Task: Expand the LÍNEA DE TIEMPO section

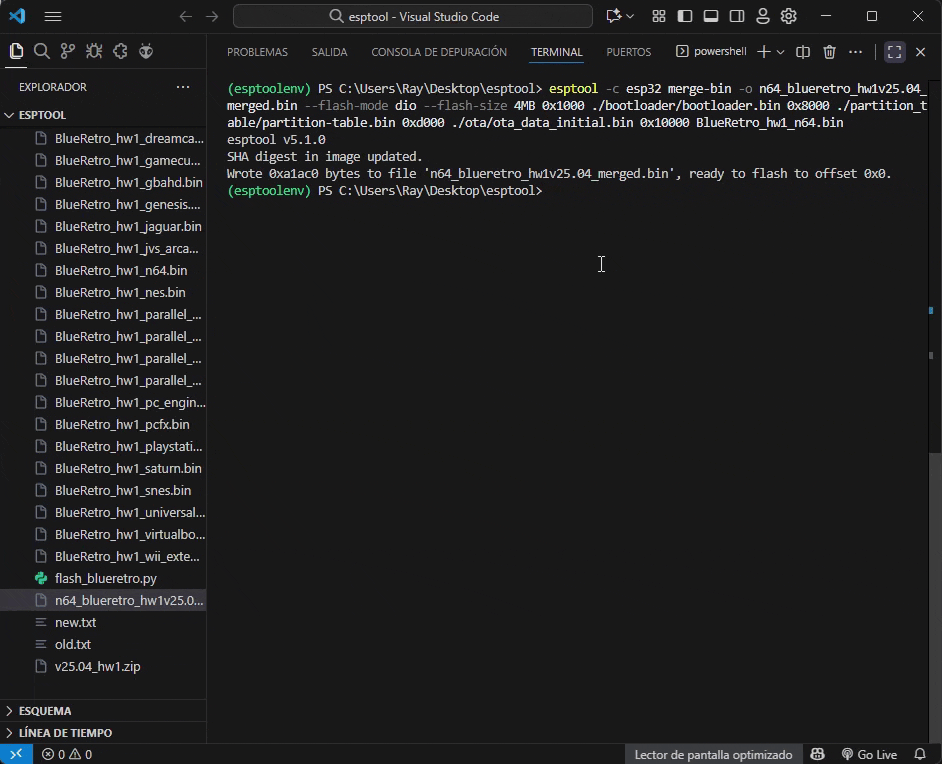Action: coord(65,733)
